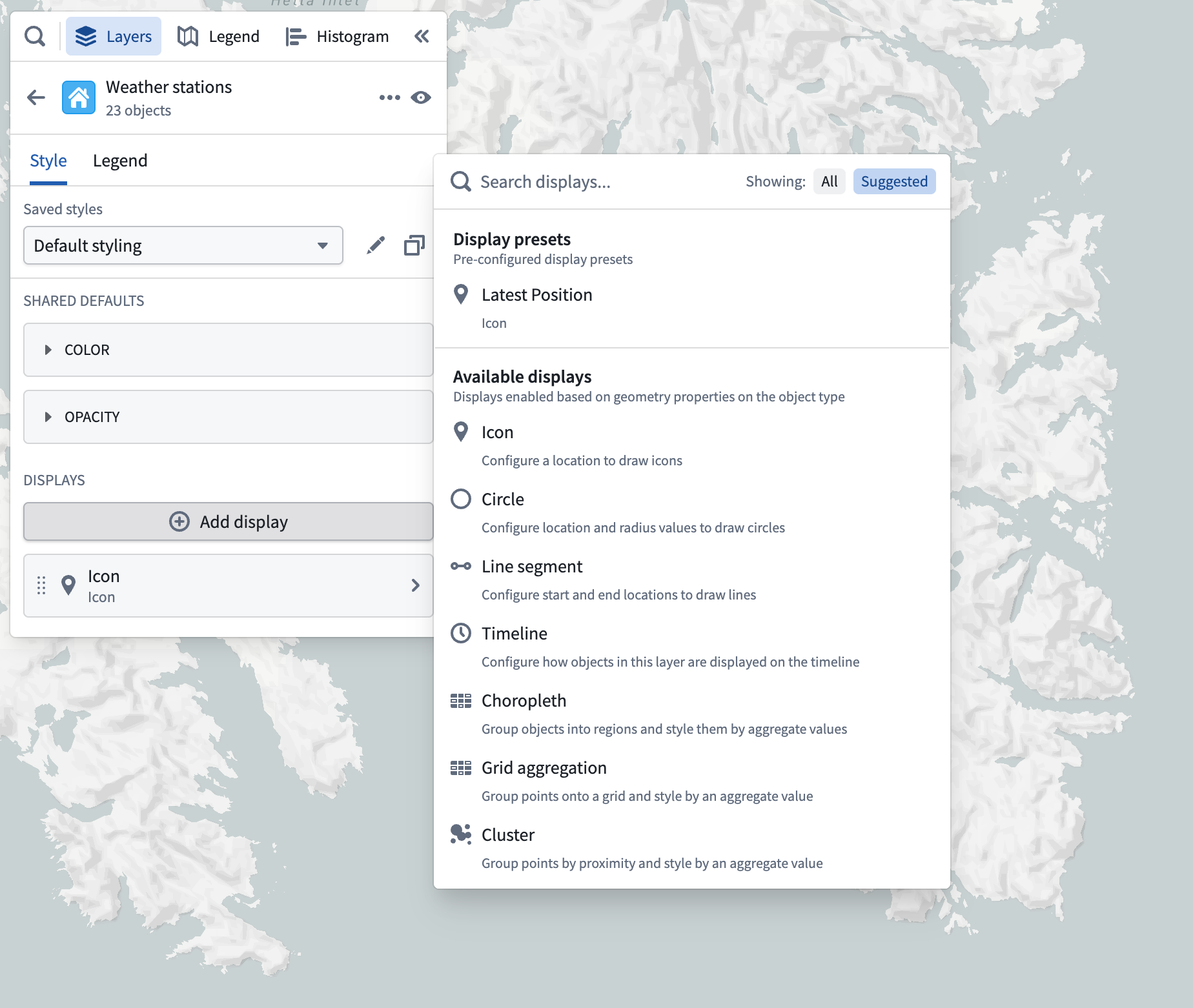Select the Choropleth display option
Screen dimensions: 1193x1008
click(x=524, y=700)
